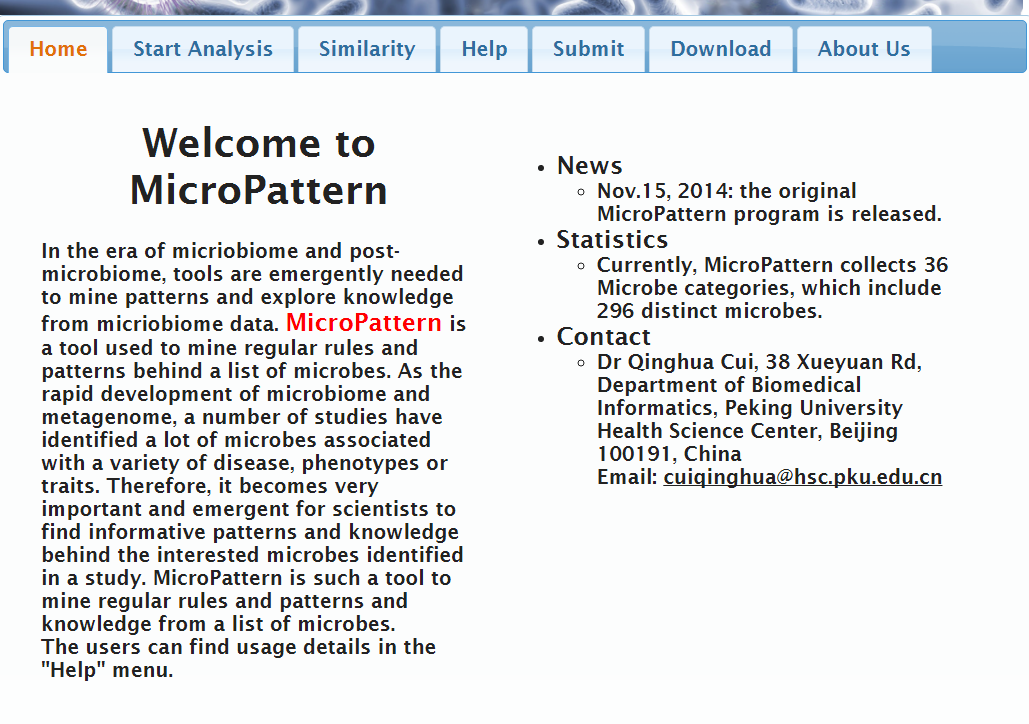Click "metagenome, a number of studies have" line

pyautogui.click(x=242, y=417)
